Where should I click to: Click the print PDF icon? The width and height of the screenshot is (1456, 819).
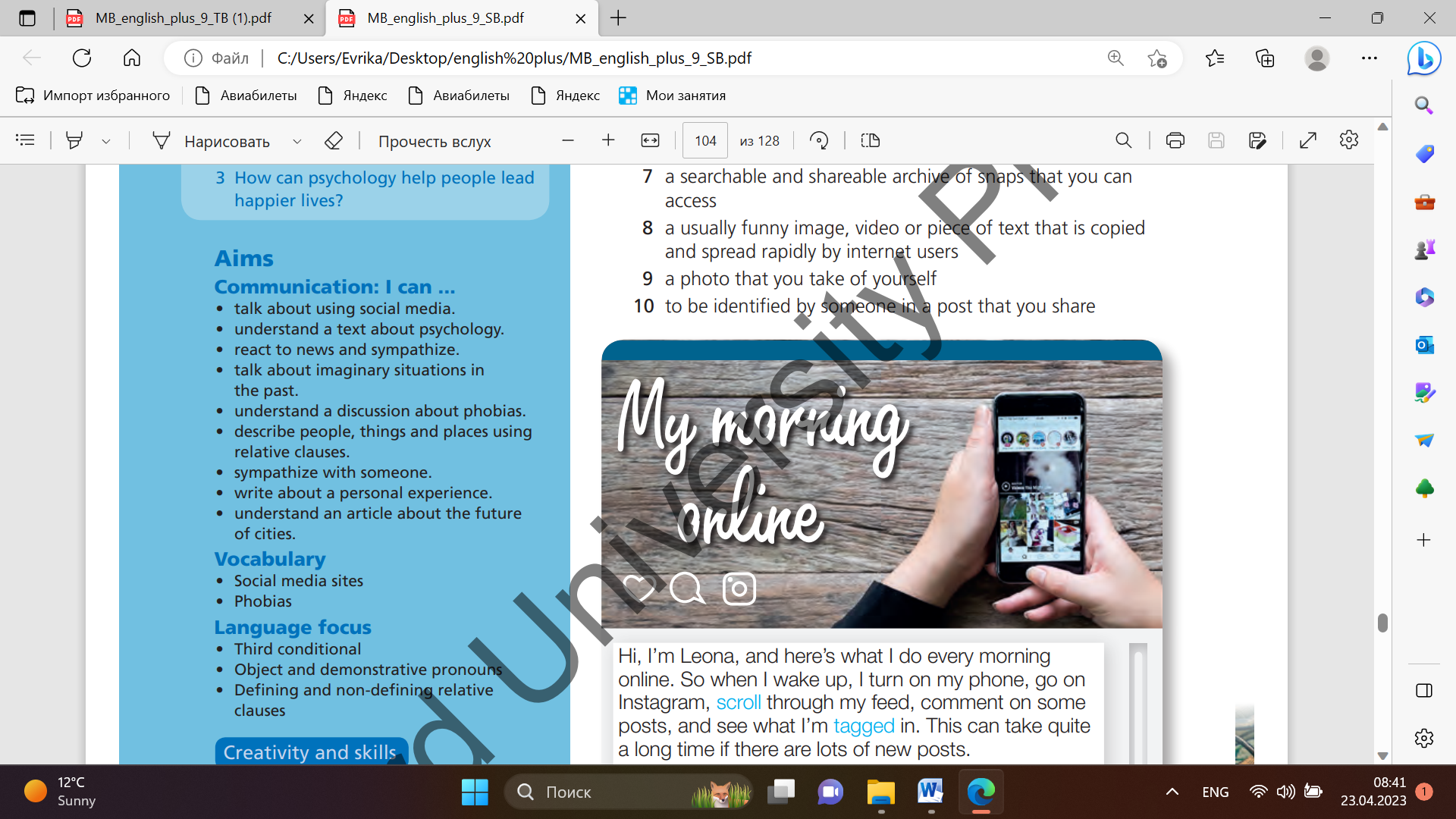click(1175, 140)
